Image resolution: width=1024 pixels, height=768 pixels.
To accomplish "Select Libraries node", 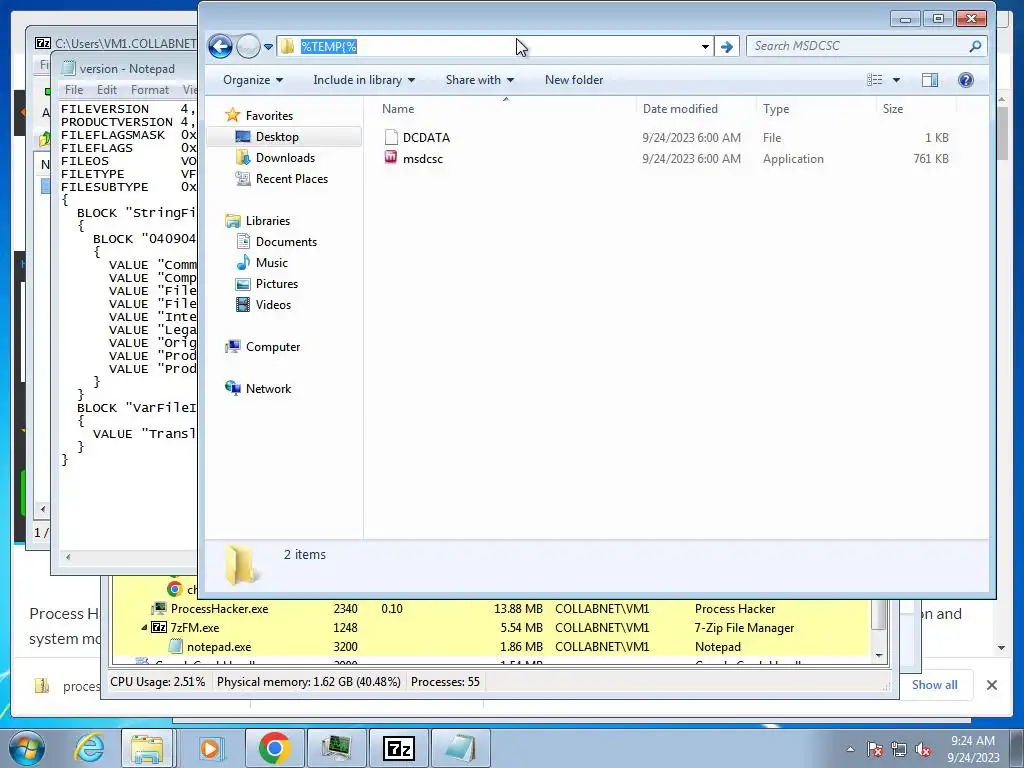I will click(x=268, y=221).
